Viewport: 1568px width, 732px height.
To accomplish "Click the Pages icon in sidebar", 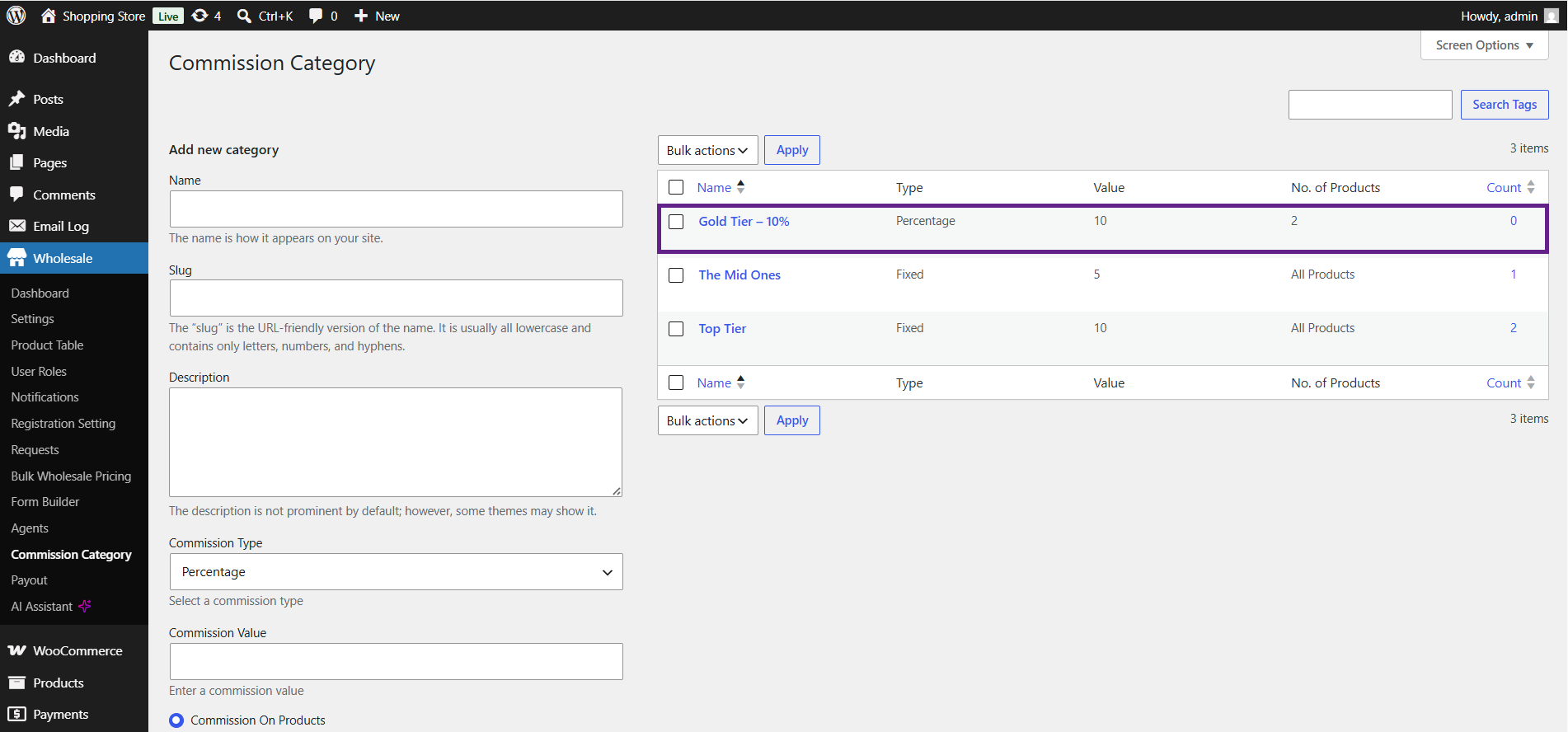I will 16,162.
